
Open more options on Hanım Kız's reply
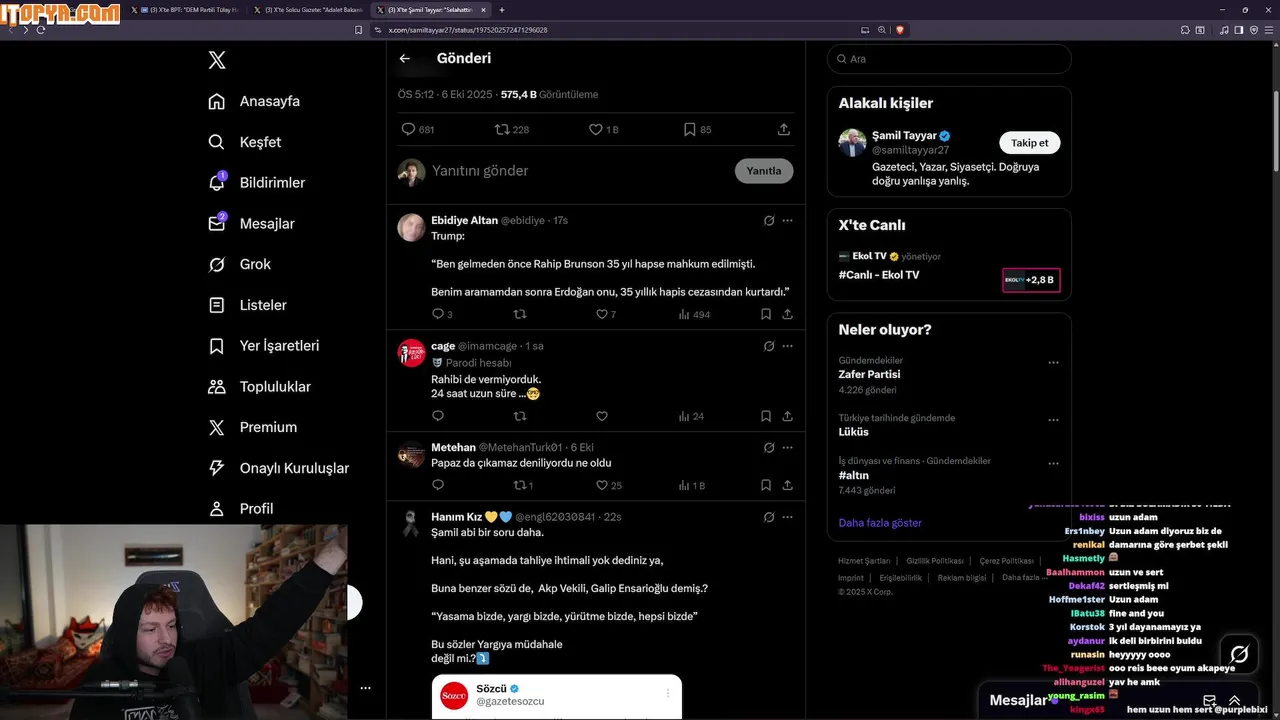(787, 517)
